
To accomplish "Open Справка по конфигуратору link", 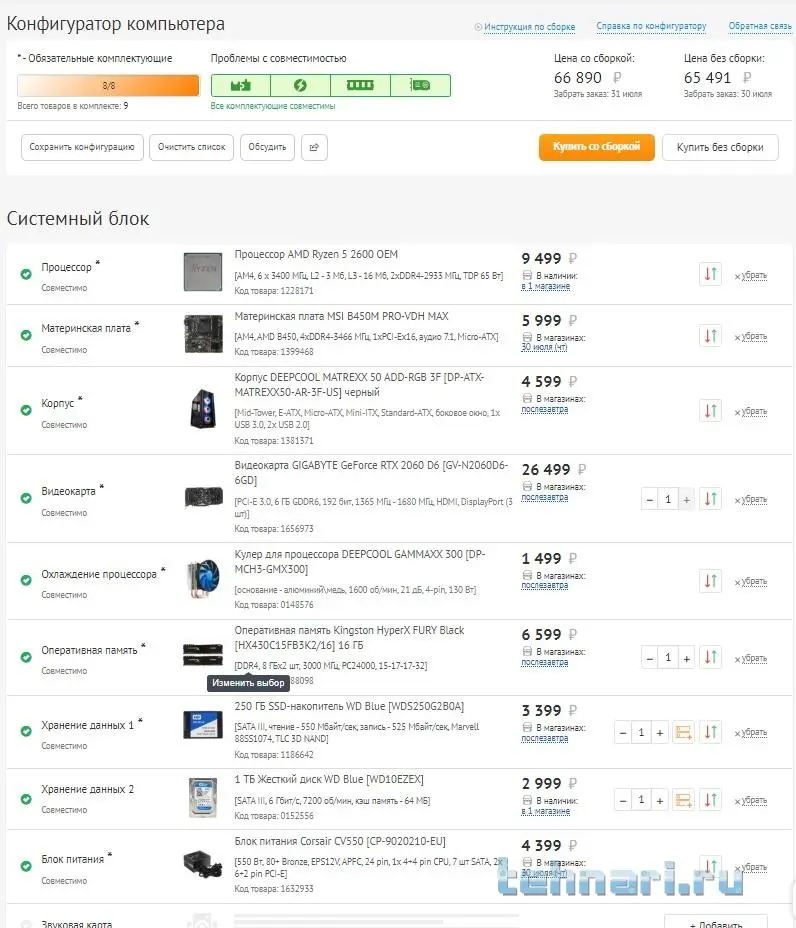I will (651, 27).
